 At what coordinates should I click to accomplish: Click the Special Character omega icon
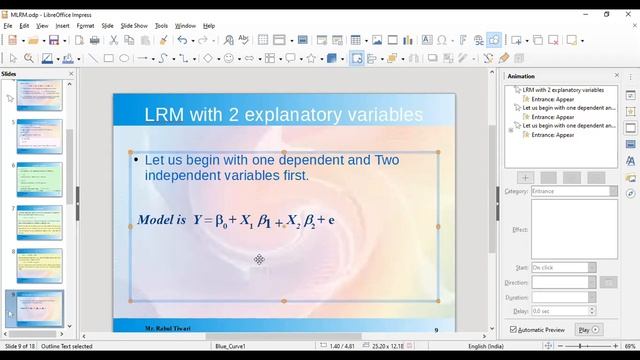[x=442, y=40]
